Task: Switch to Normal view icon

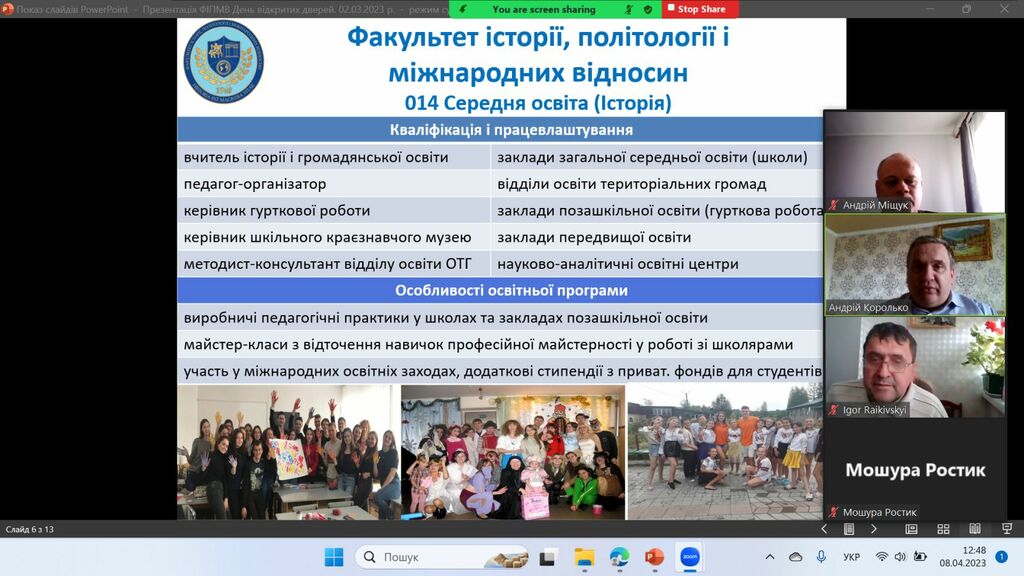Action: [x=911, y=529]
